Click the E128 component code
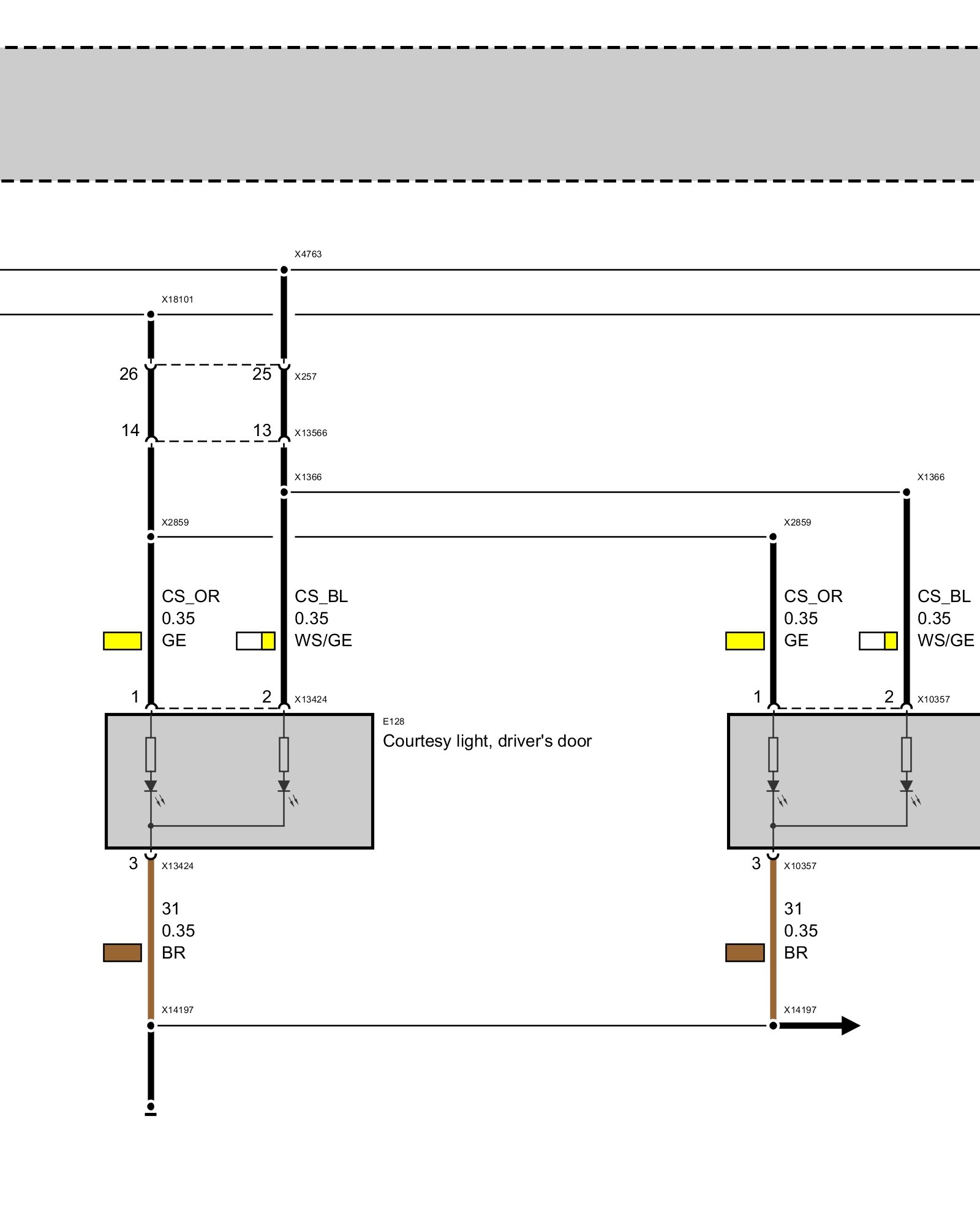 pos(393,722)
